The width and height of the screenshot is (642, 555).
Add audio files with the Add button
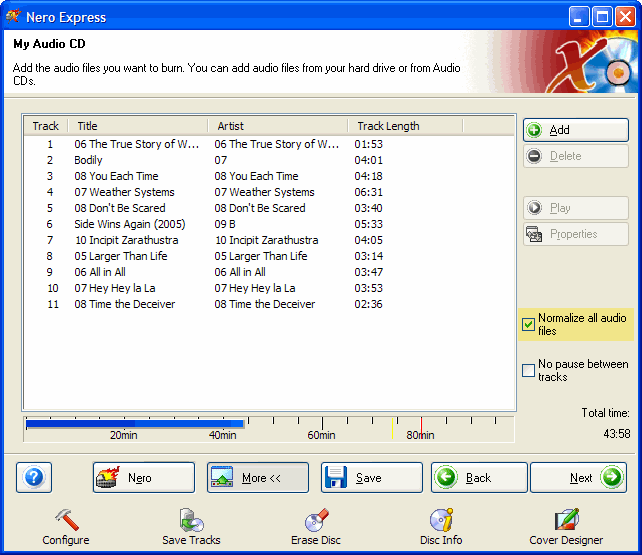click(x=576, y=130)
